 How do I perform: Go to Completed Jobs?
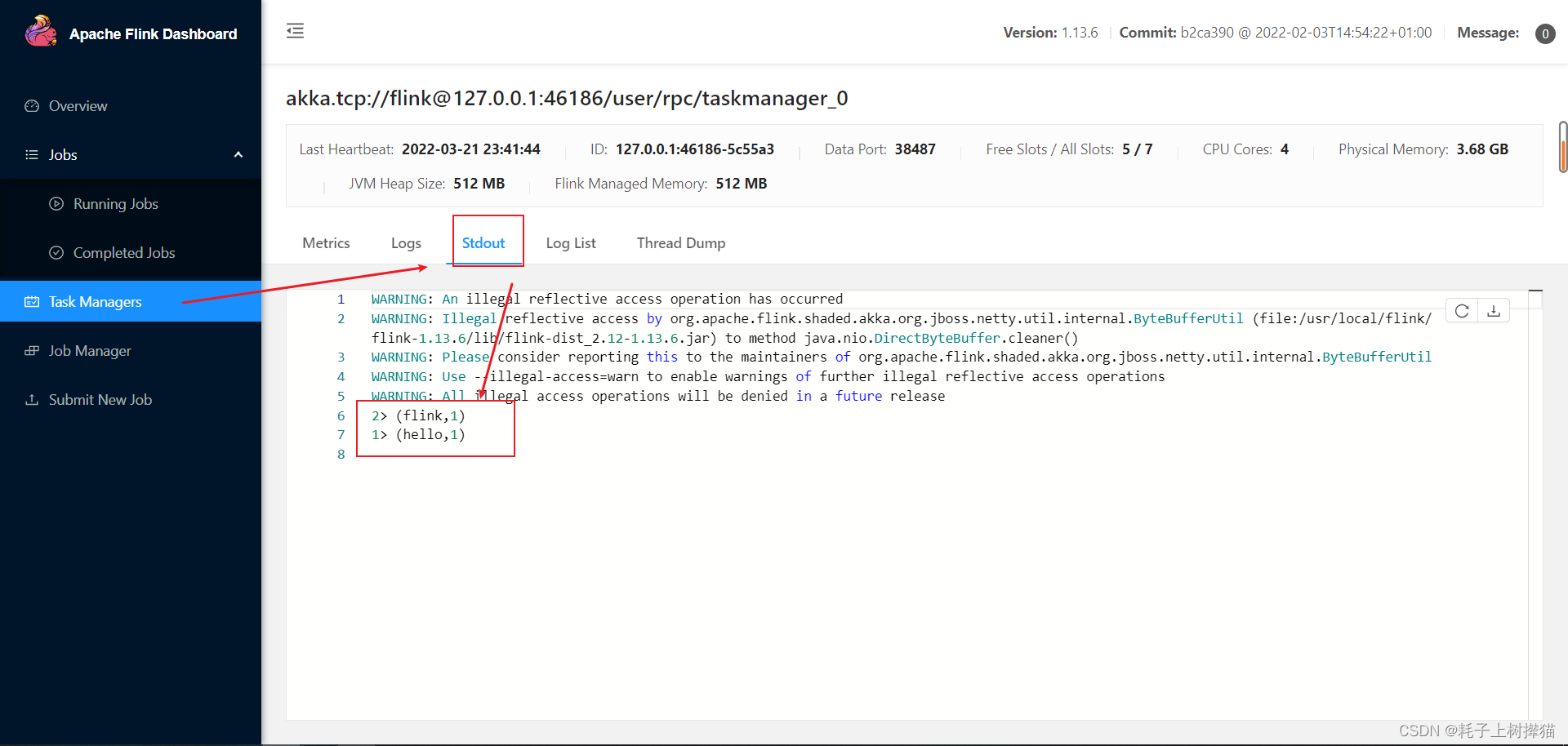coord(131,253)
